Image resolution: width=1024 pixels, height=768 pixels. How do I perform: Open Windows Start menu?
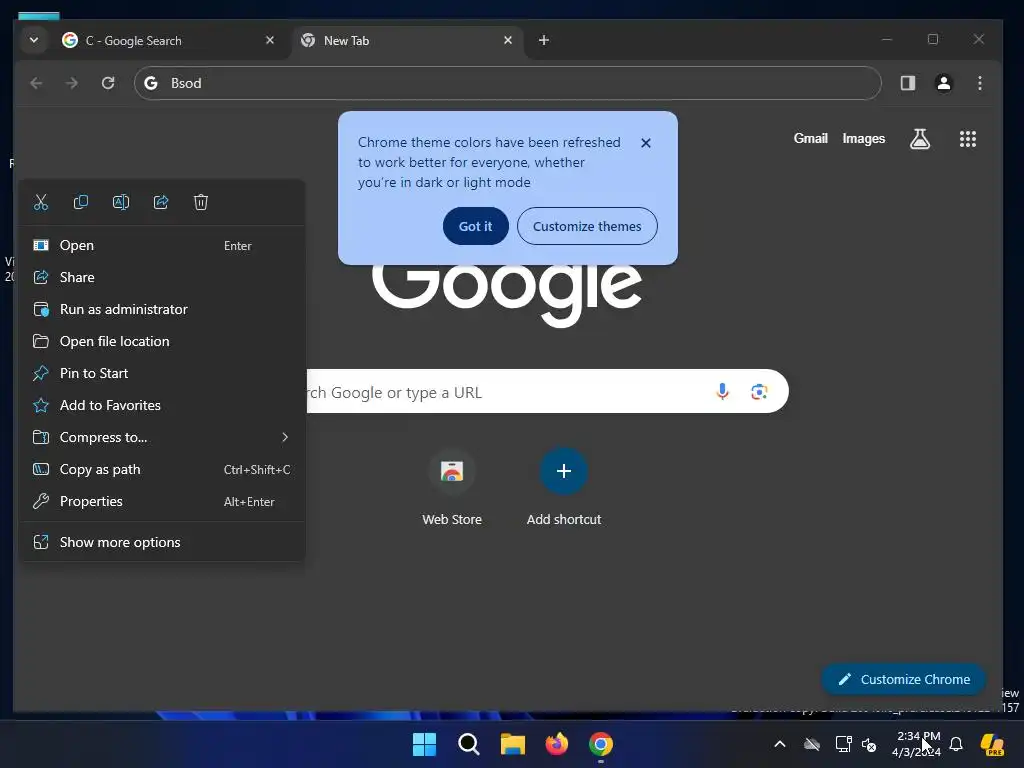tap(424, 744)
